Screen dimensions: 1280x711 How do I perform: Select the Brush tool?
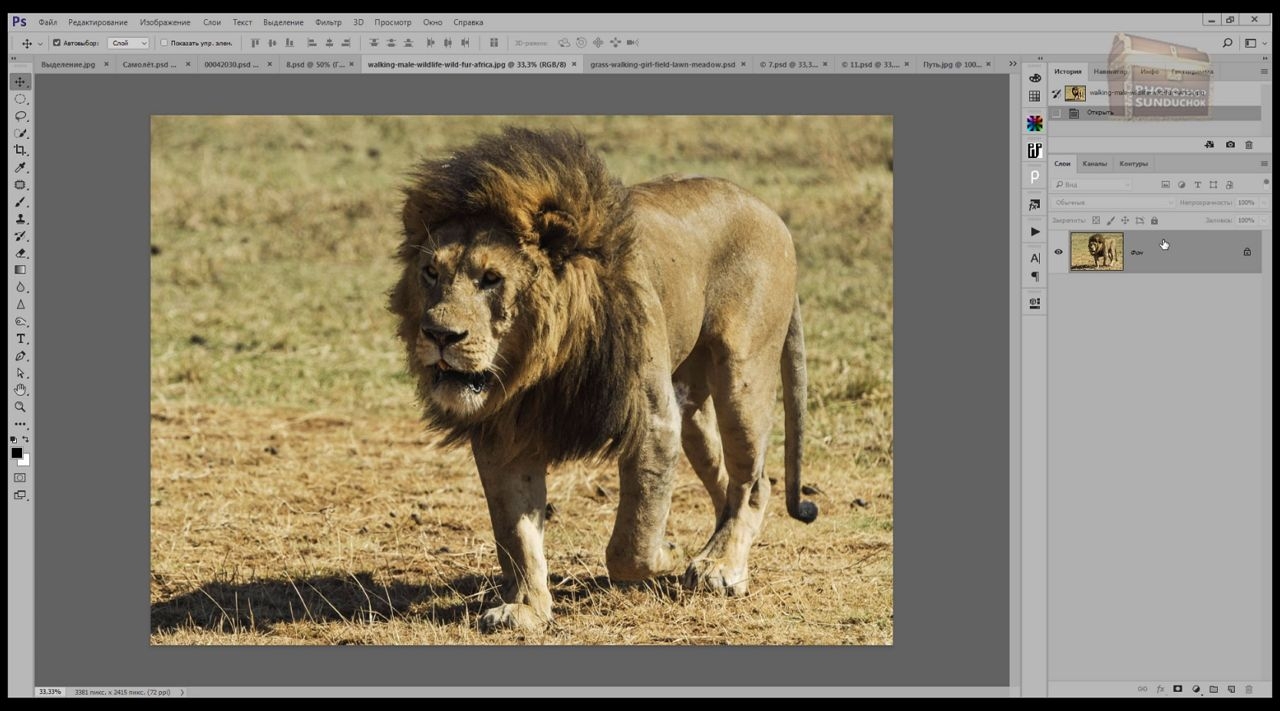point(20,202)
